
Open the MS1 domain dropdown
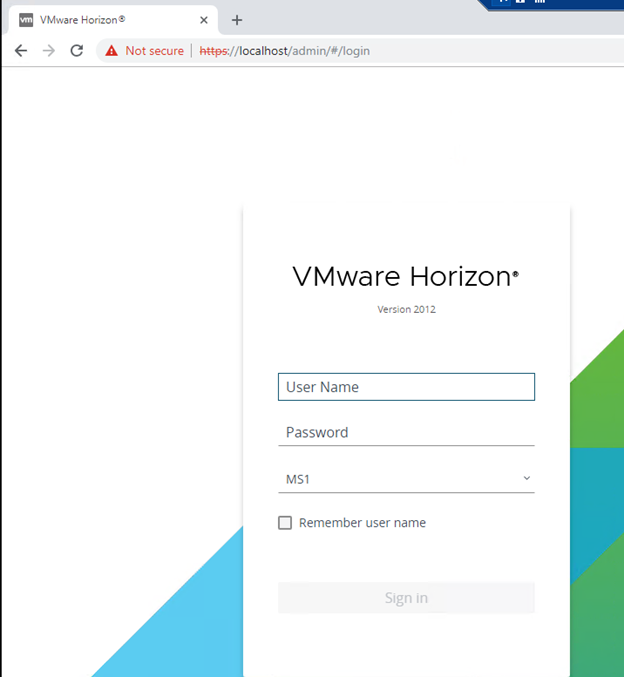[x=406, y=479]
